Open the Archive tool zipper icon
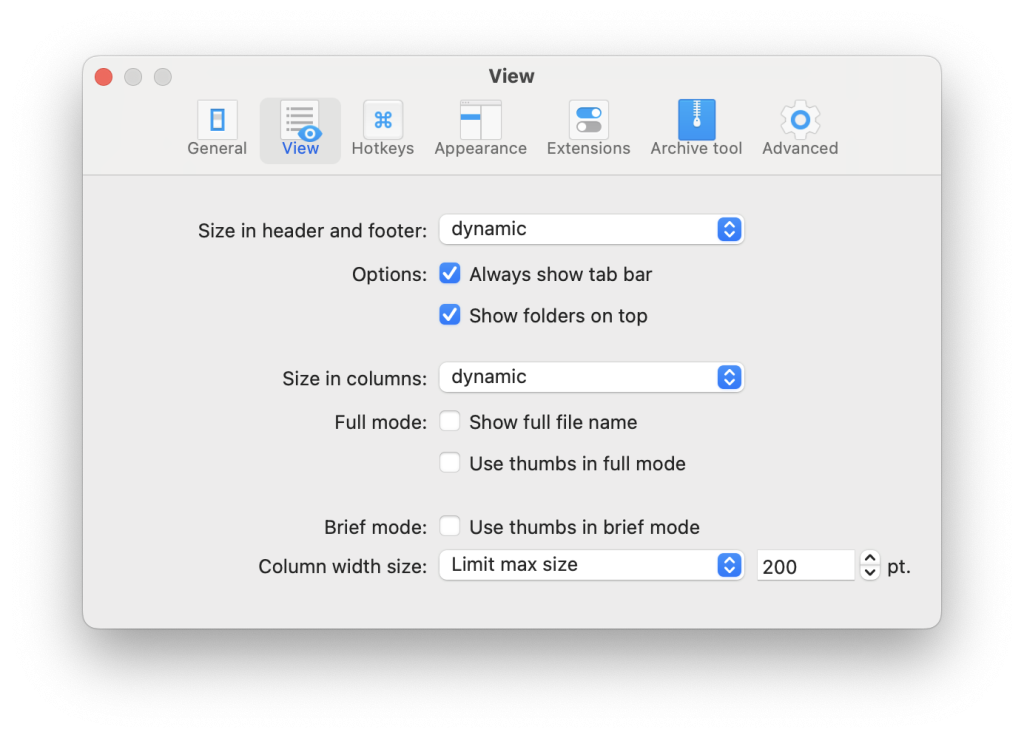The height and width of the screenshot is (738, 1024). (697, 120)
